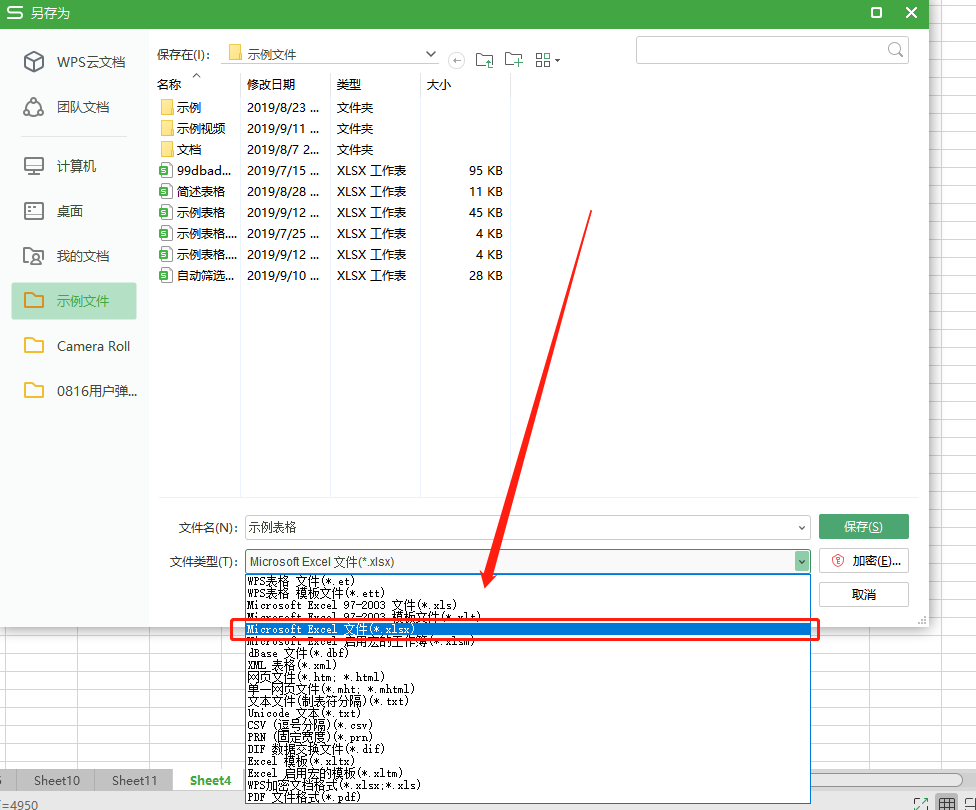The image size is (976, 810).
Task: Click the spreadsheet horizontal scrollbar
Action: (886, 779)
